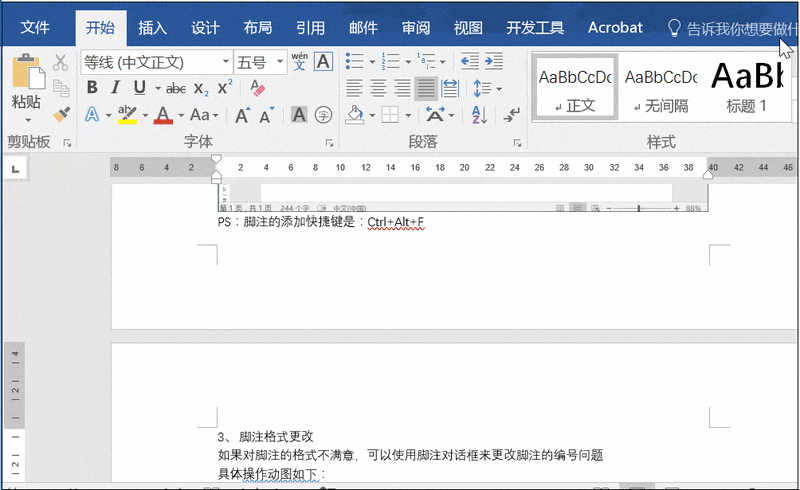Image resolution: width=800 pixels, height=490 pixels.
Task: Open underline style dropdown arrow
Action: pyautogui.click(x=158, y=89)
